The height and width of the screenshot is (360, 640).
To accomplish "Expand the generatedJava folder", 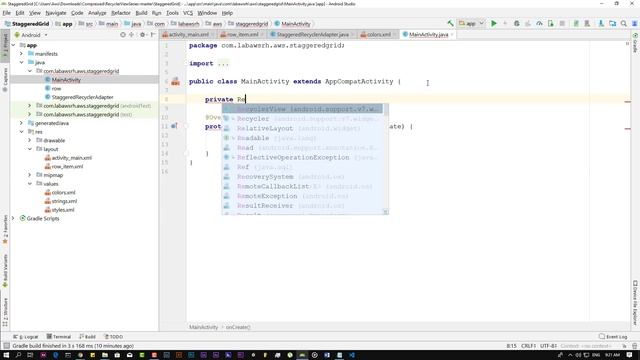I will point(21,123).
